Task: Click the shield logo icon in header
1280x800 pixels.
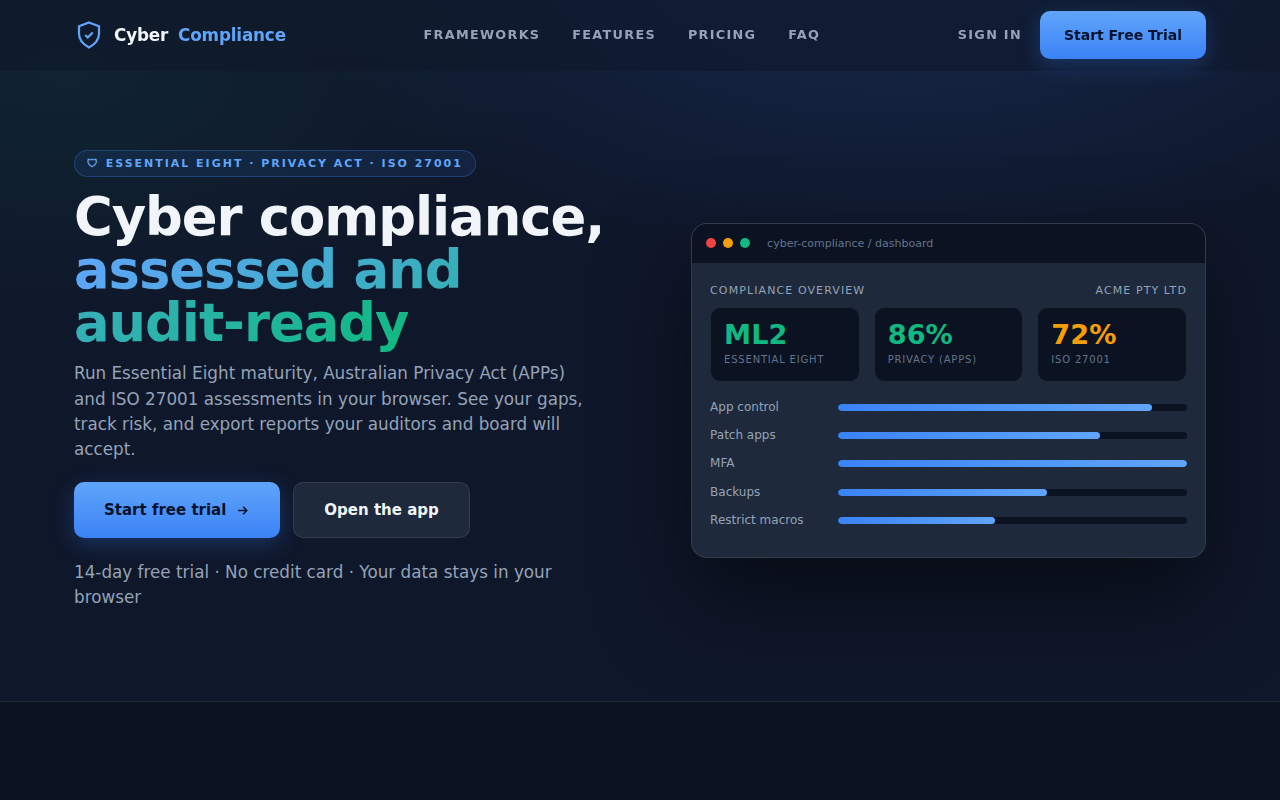Action: 89,35
